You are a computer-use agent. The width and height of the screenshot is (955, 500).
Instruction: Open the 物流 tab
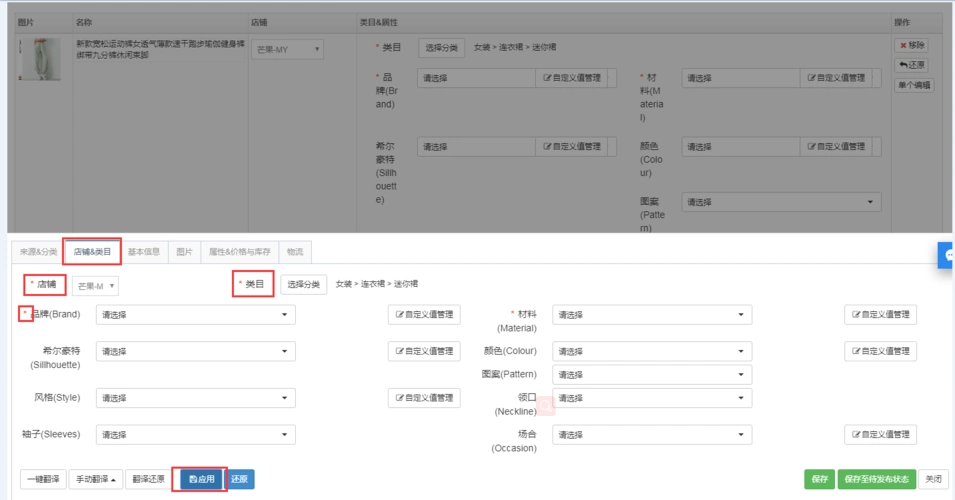295,252
